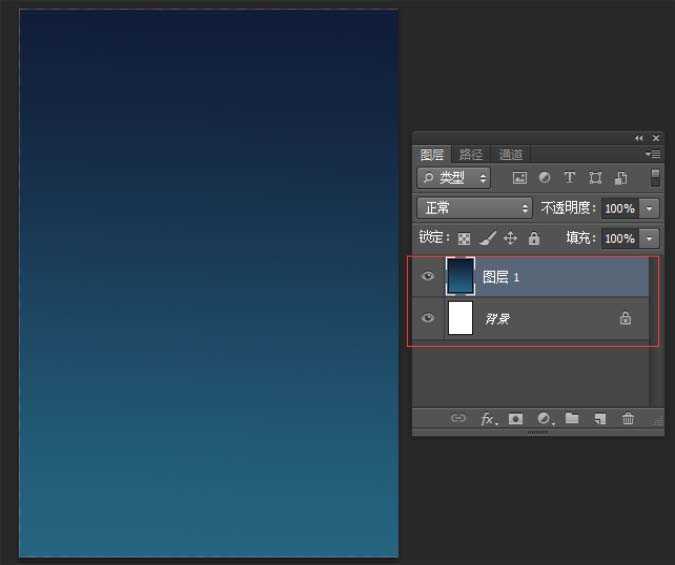The width and height of the screenshot is (675, 565).
Task: Add a layer mask
Action: (x=516, y=419)
